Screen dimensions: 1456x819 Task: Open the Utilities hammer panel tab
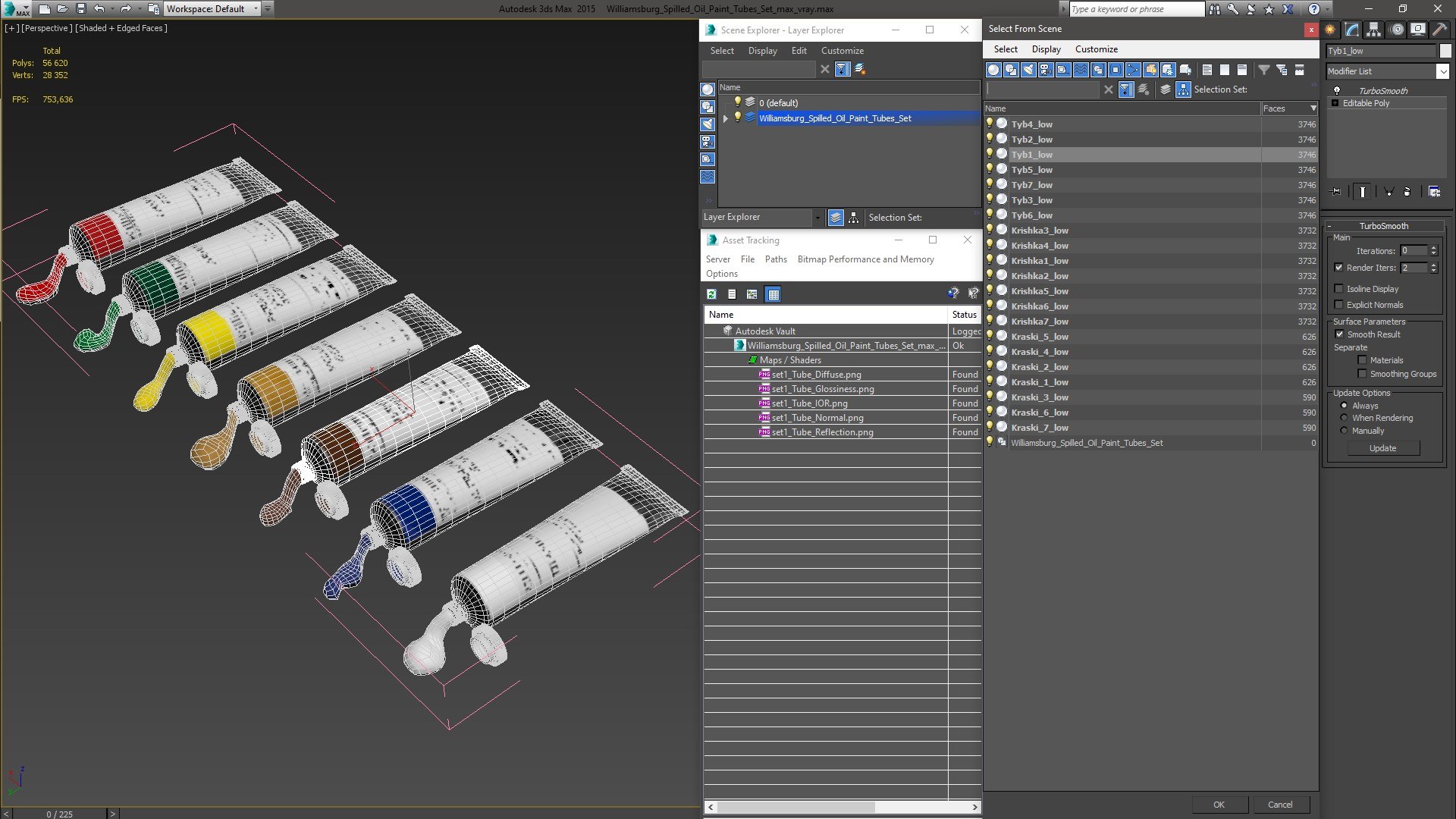click(x=1439, y=30)
